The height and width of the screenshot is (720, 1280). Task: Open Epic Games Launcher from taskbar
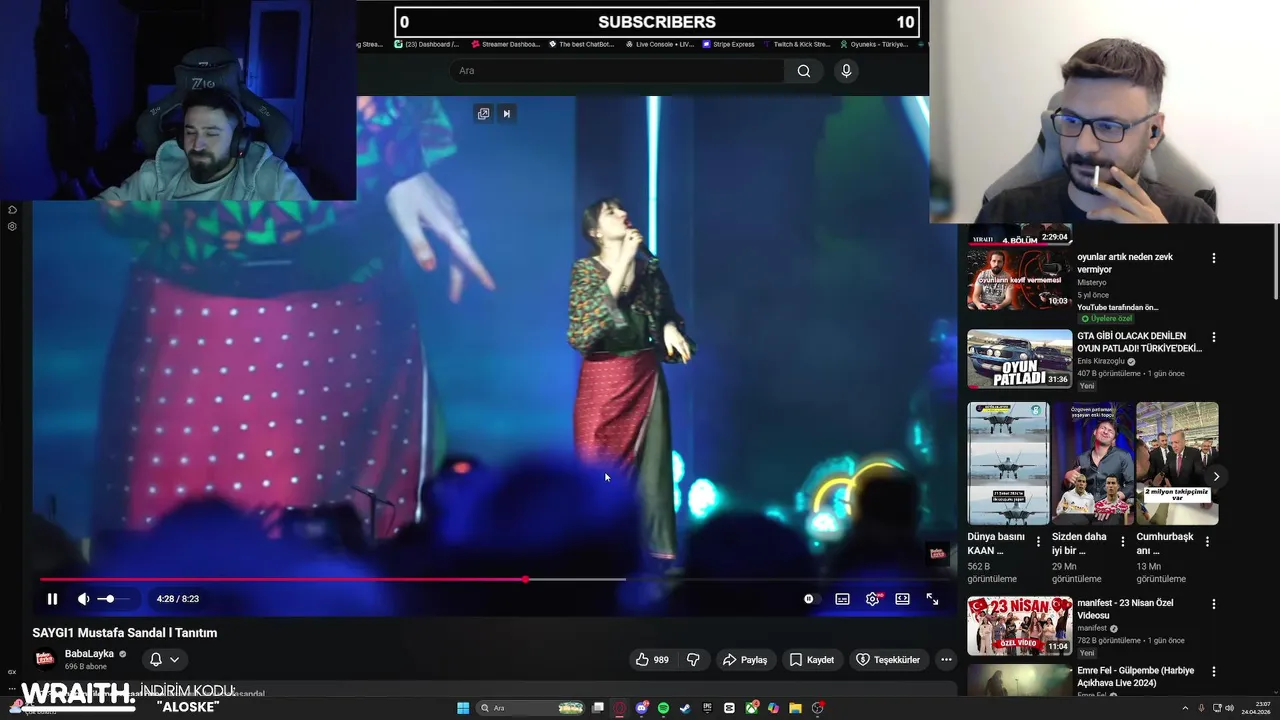707,708
